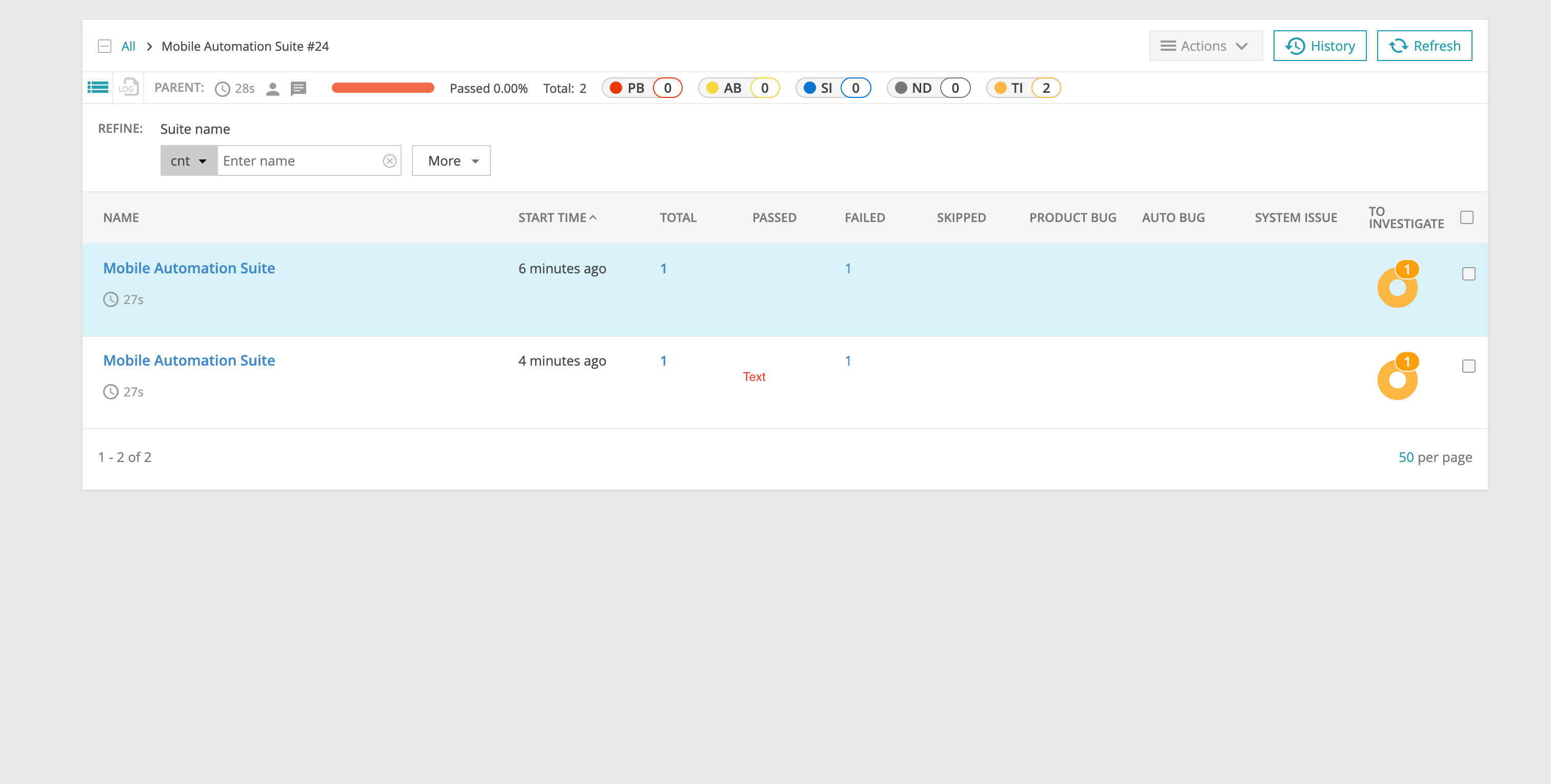Open the History view
The width and height of the screenshot is (1551, 784).
pyautogui.click(x=1320, y=45)
